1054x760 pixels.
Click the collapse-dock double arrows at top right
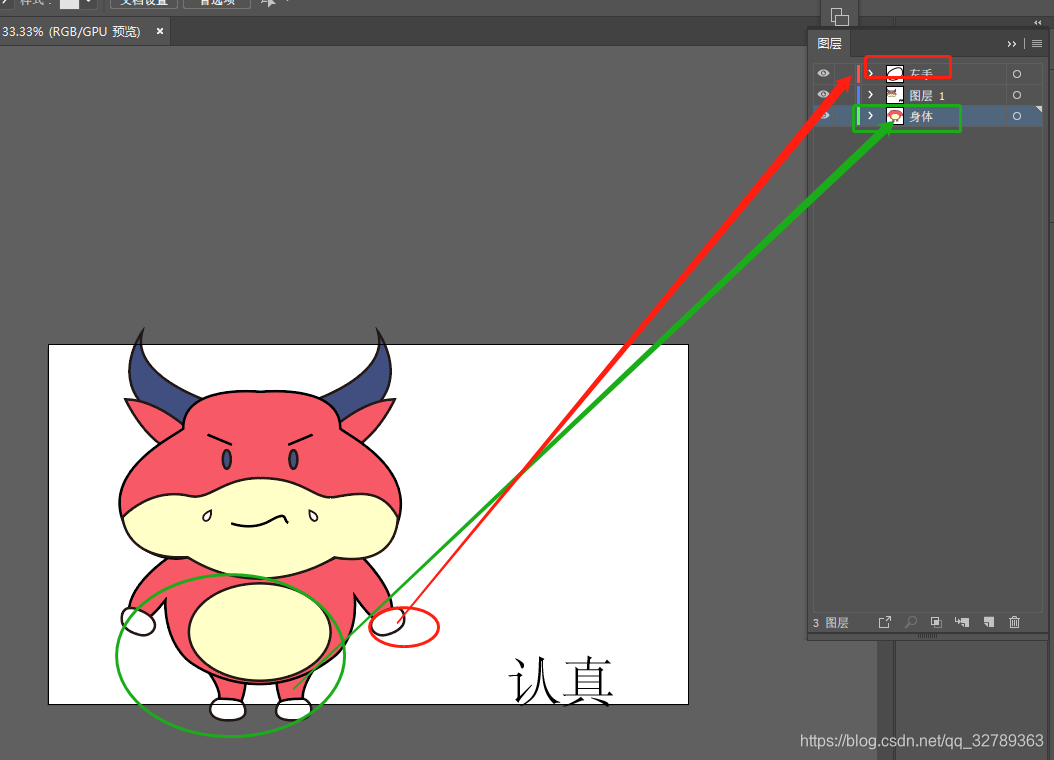point(1038,22)
